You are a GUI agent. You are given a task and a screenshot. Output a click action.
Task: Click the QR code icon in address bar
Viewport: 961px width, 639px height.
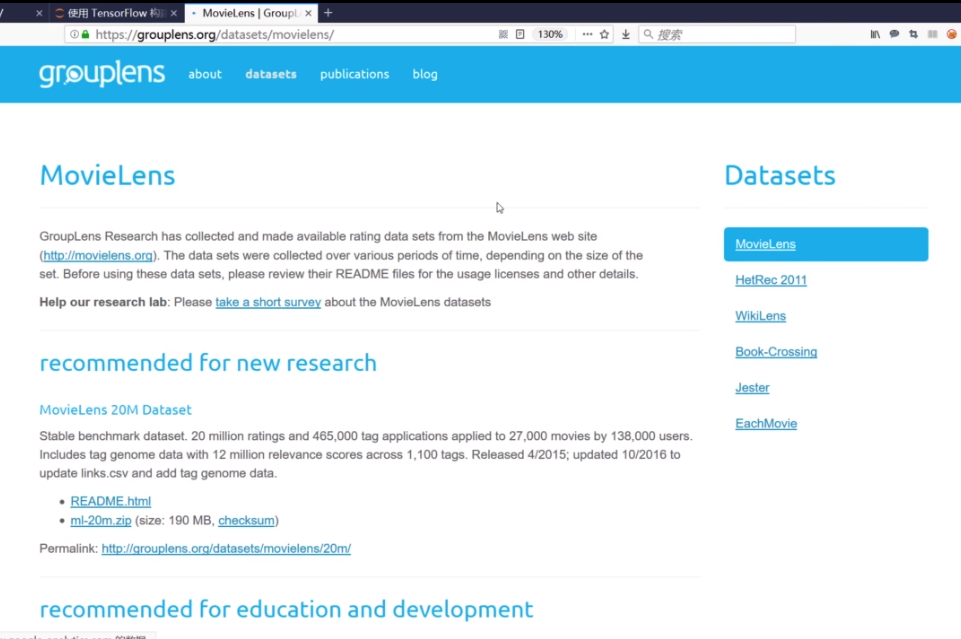(503, 34)
